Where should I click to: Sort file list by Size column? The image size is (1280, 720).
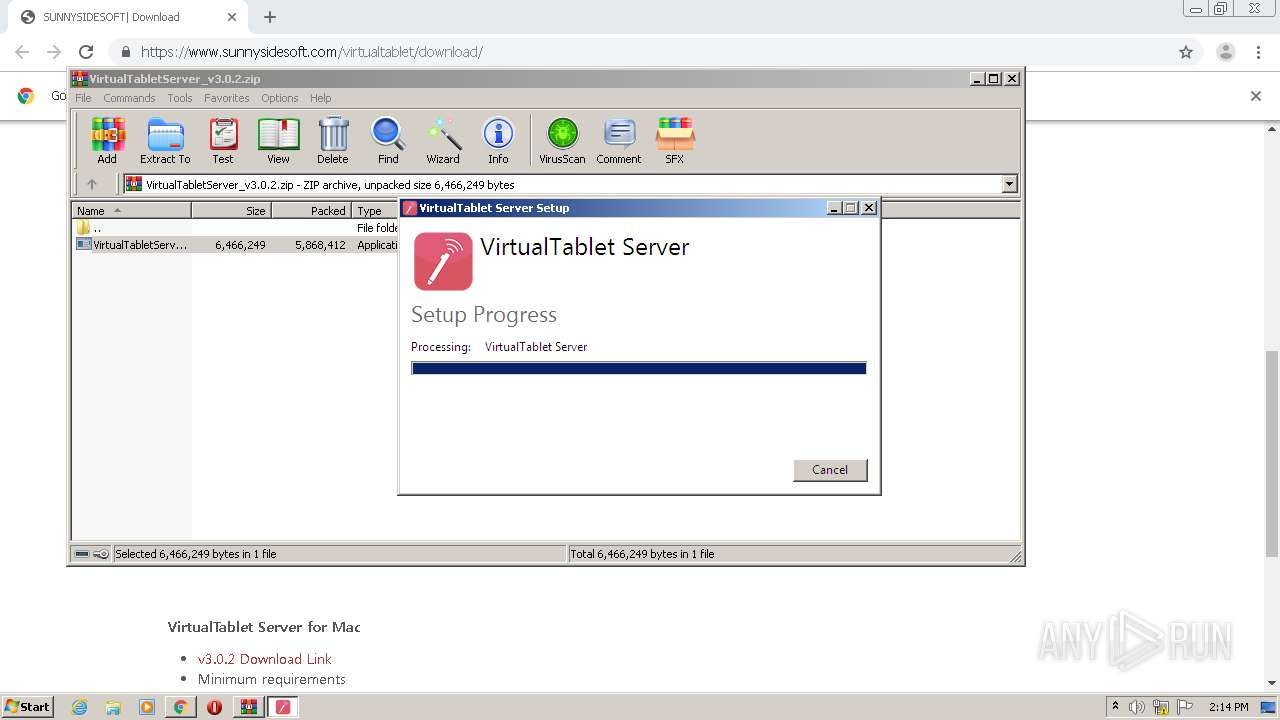tap(232, 211)
